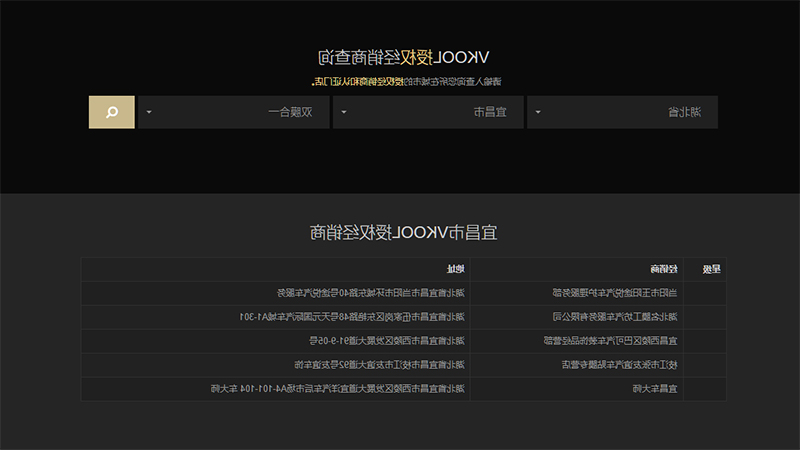800x450 pixels.
Task: Expand the 双膜合一 product dropdown
Action: click(234, 112)
